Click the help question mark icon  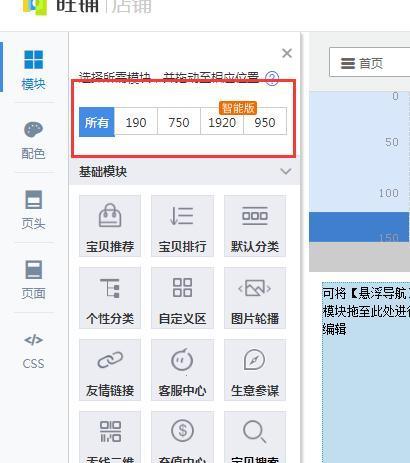tap(272, 79)
